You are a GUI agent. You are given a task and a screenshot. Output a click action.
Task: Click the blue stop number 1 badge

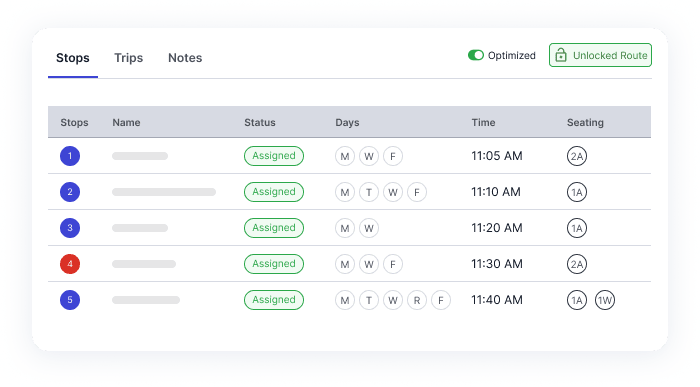pyautogui.click(x=70, y=156)
